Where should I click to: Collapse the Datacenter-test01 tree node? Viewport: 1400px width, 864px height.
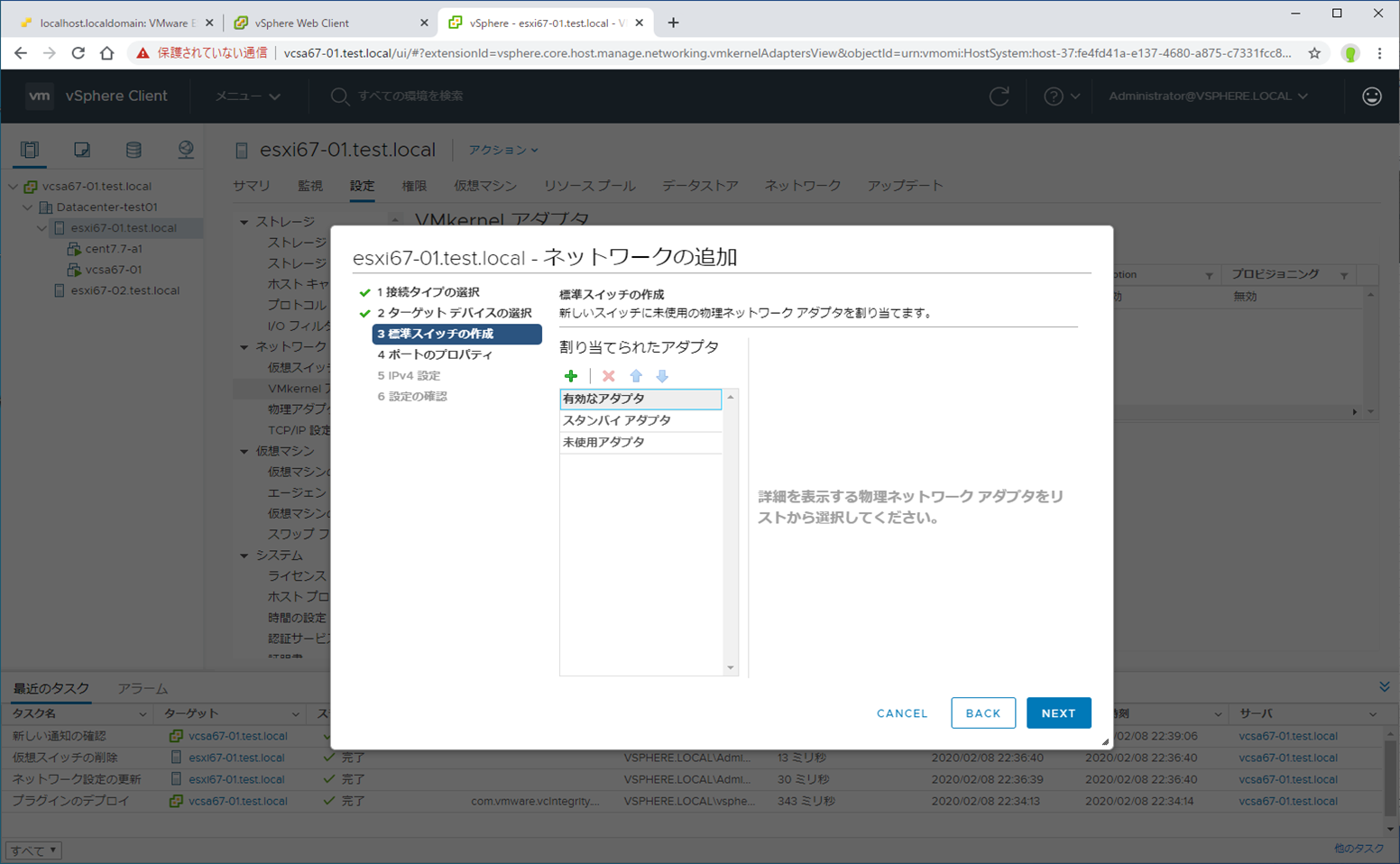tap(27, 207)
